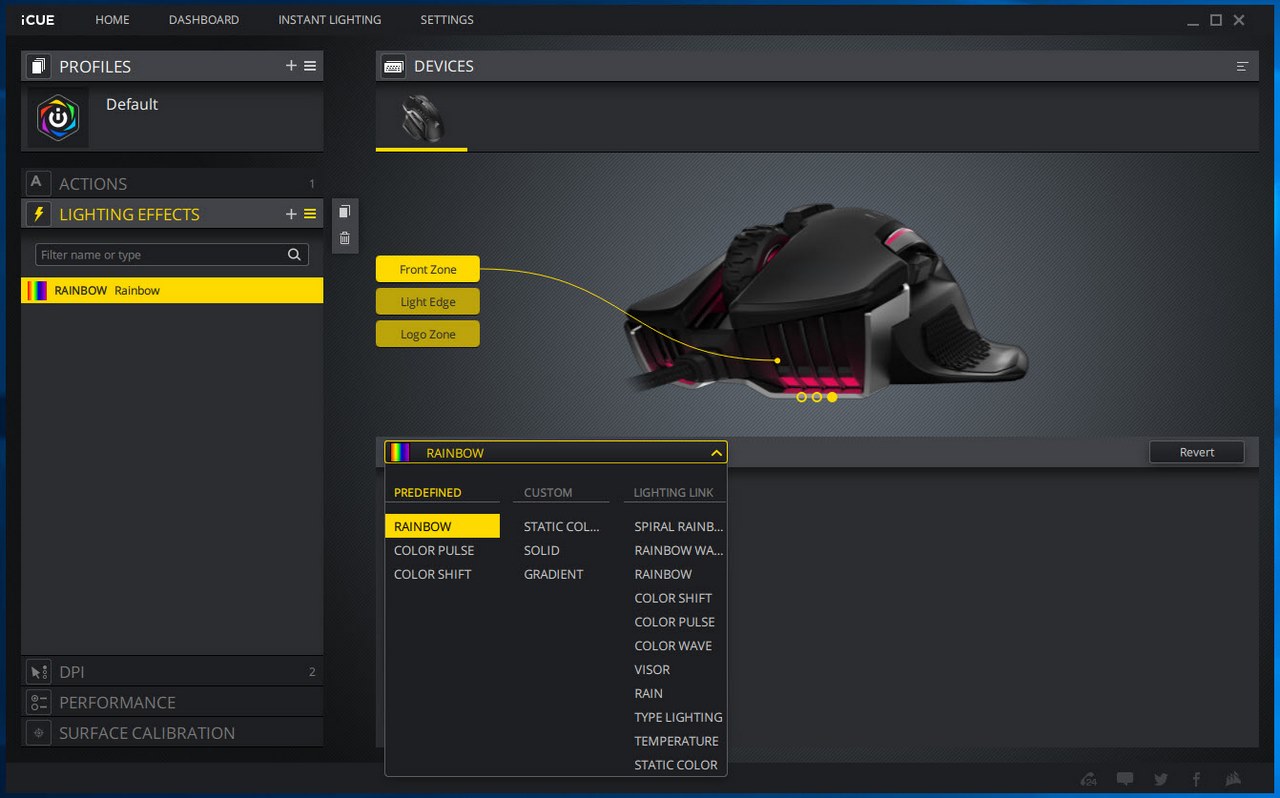Screen dimensions: 1280x798
Task: Expand the SURFACE CALIBRATION section
Action: tap(172, 732)
